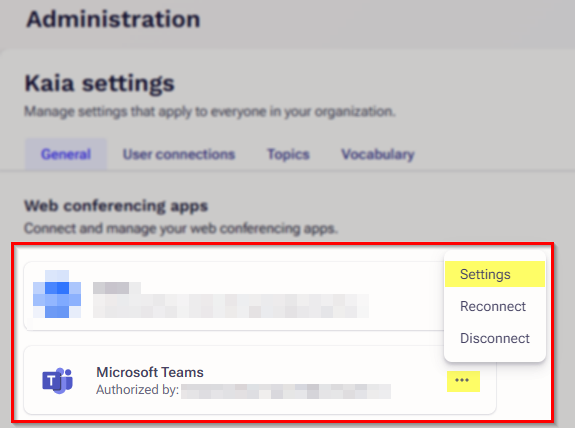The height and width of the screenshot is (428, 575).
Task: Click the 'Connect and manage your web conferencing apps' text
Action: point(181,228)
